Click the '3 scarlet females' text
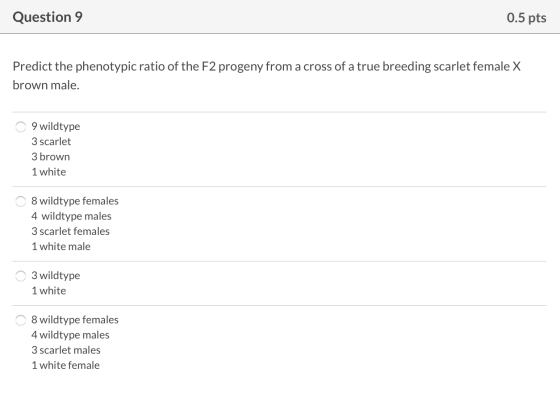The height and width of the screenshot is (393, 560). (70, 231)
